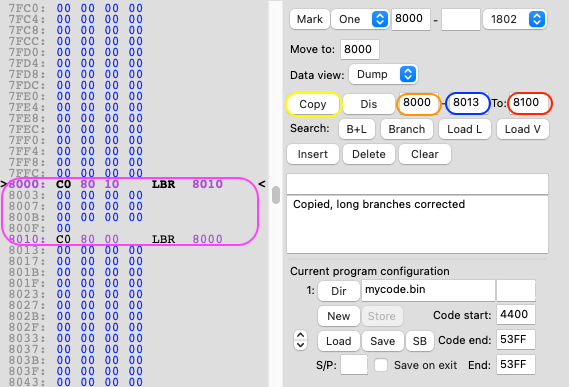This screenshot has width=569, height=387.
Task: Click the LBR operand 8010 text
Action: (208, 184)
